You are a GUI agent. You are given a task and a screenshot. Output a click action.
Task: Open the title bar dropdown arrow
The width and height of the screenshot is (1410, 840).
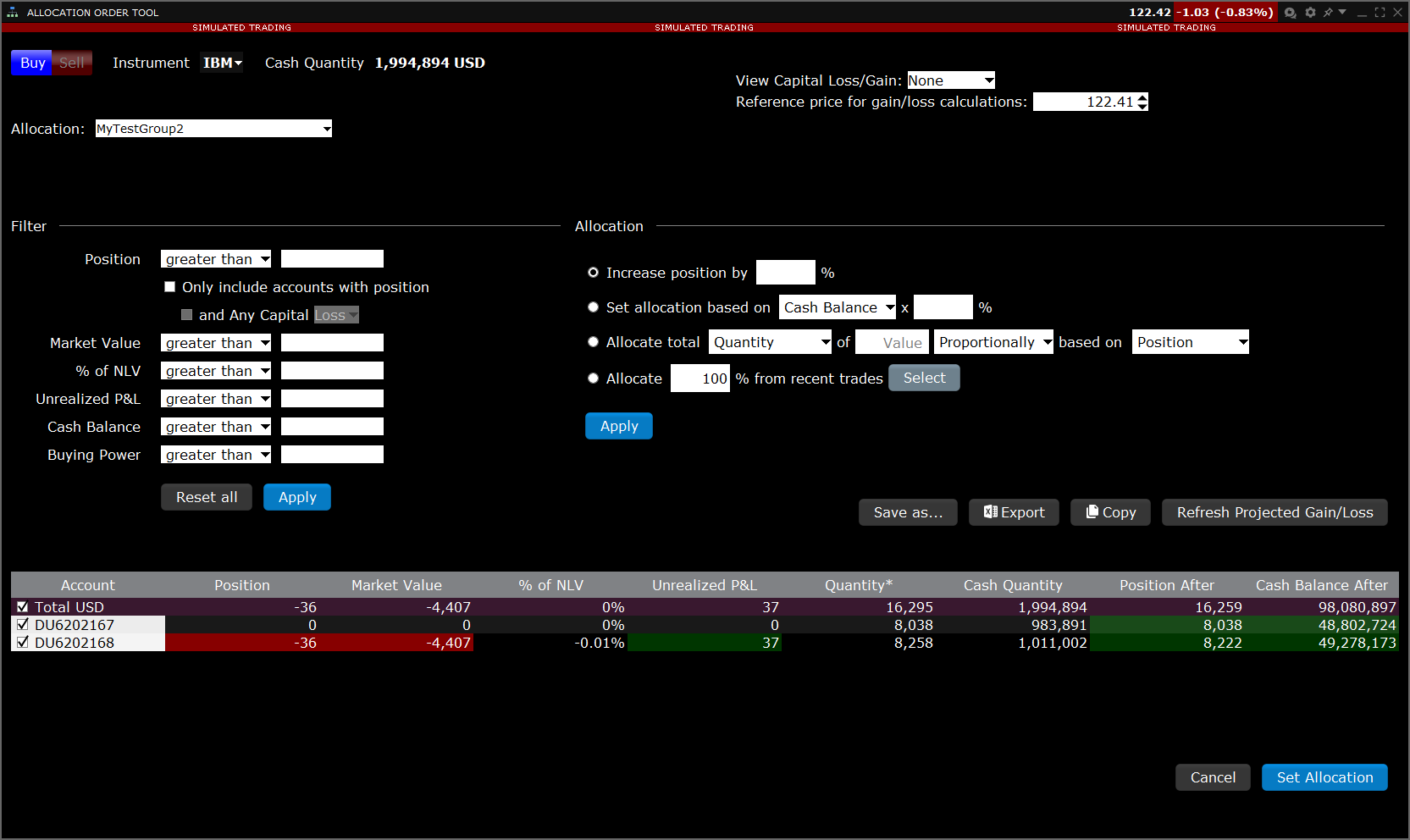pos(1342,12)
